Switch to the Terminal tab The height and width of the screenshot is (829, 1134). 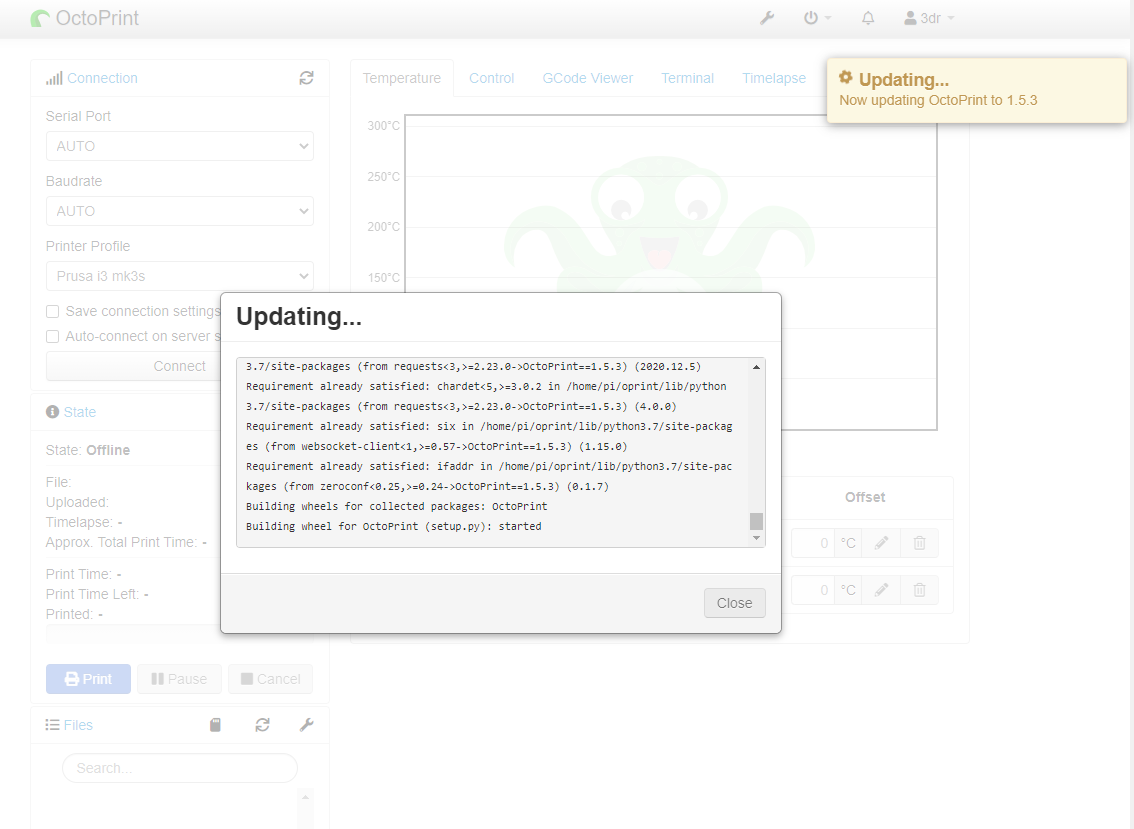click(687, 78)
